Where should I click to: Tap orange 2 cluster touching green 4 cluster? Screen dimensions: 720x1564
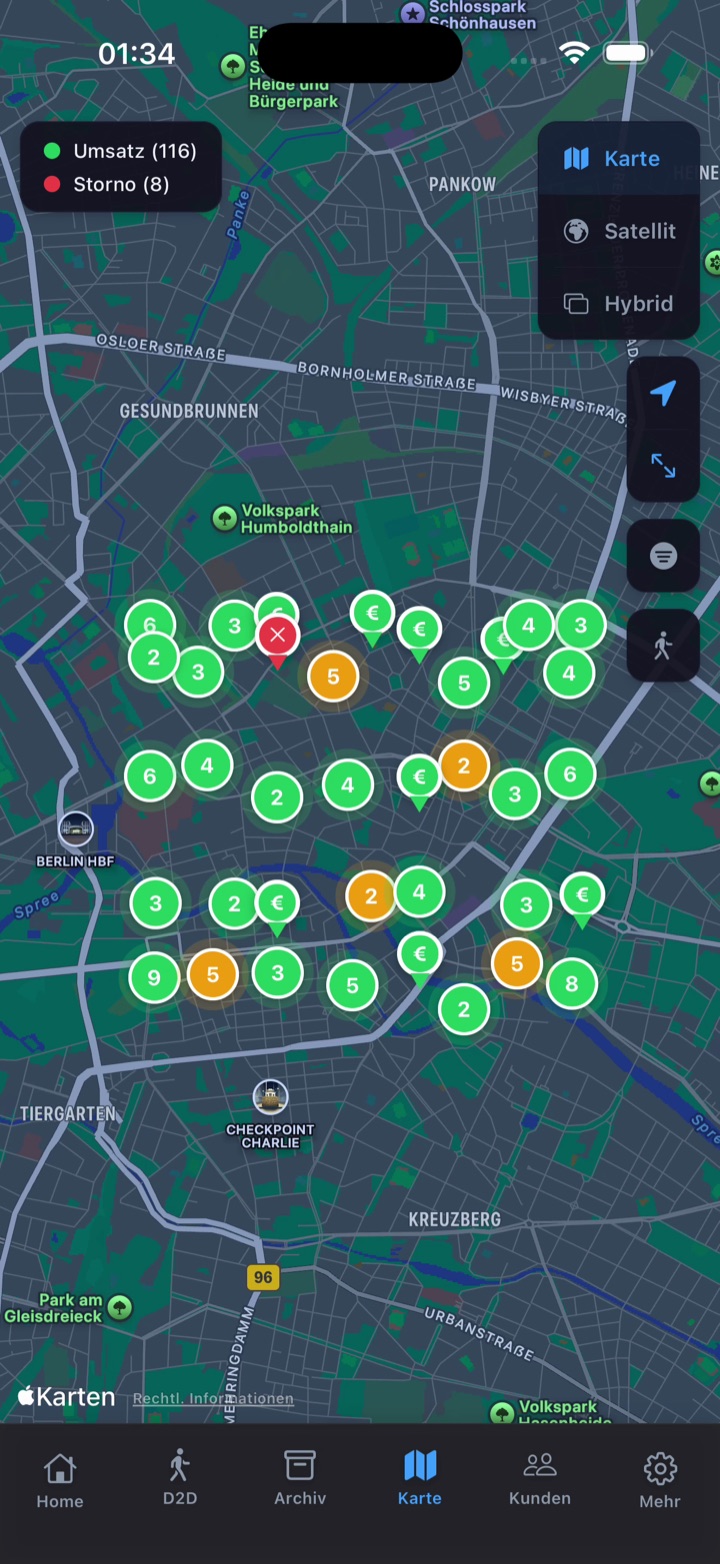click(371, 896)
